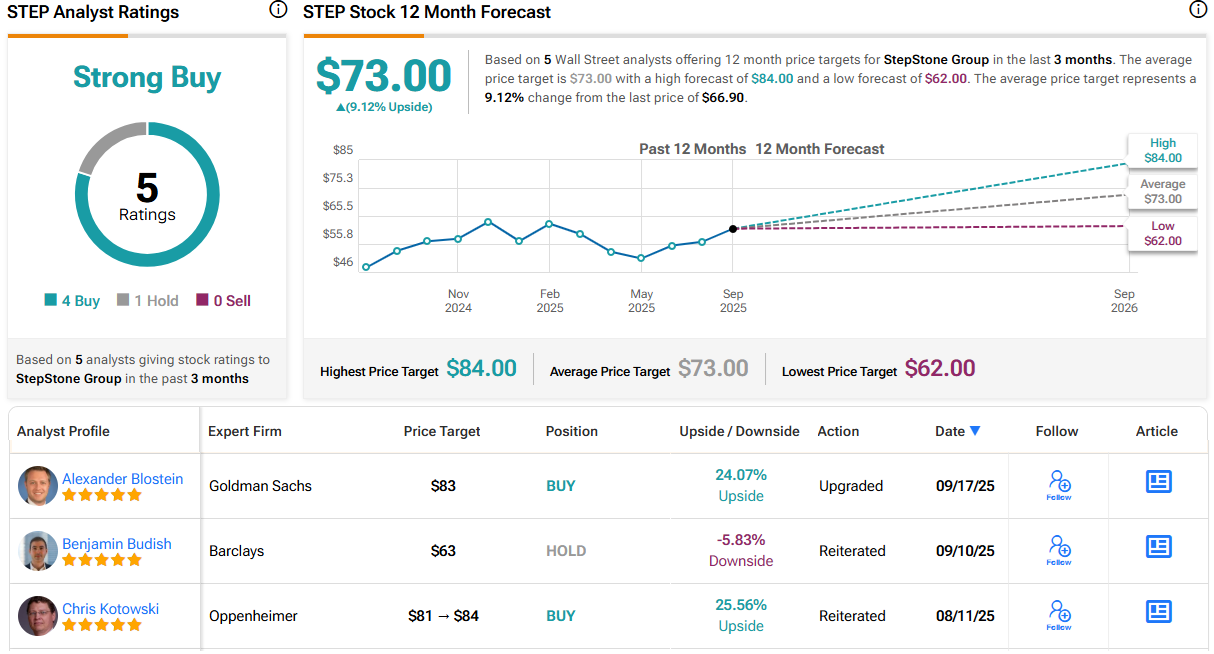Screen dimensions: 1214x654
Task: Click Lowest Price Target $62.00 value
Action: click(x=940, y=368)
